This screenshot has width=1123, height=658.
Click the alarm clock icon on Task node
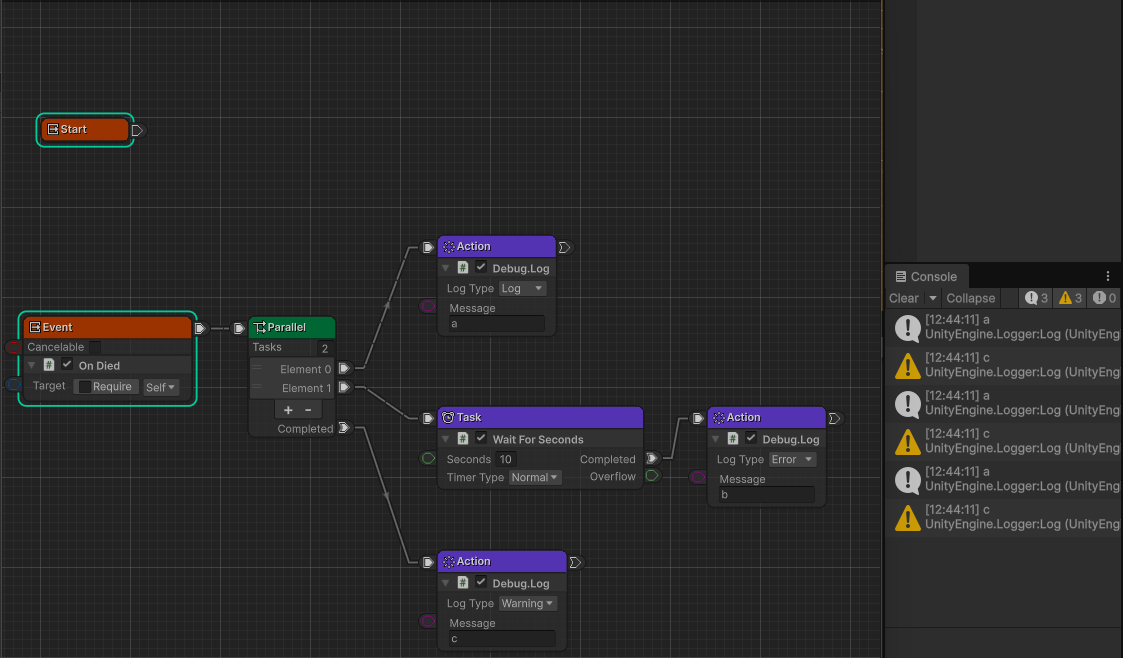(x=448, y=418)
